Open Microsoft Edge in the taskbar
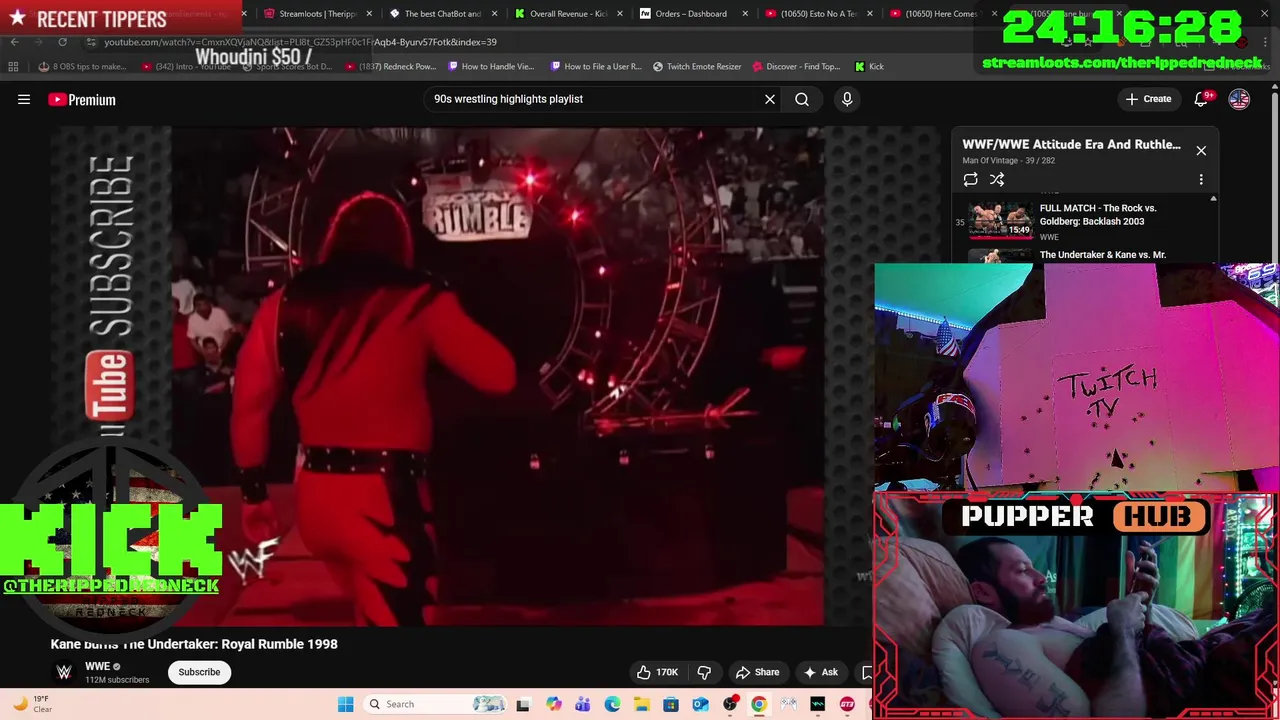Image resolution: width=1280 pixels, height=720 pixels. pyautogui.click(x=612, y=704)
